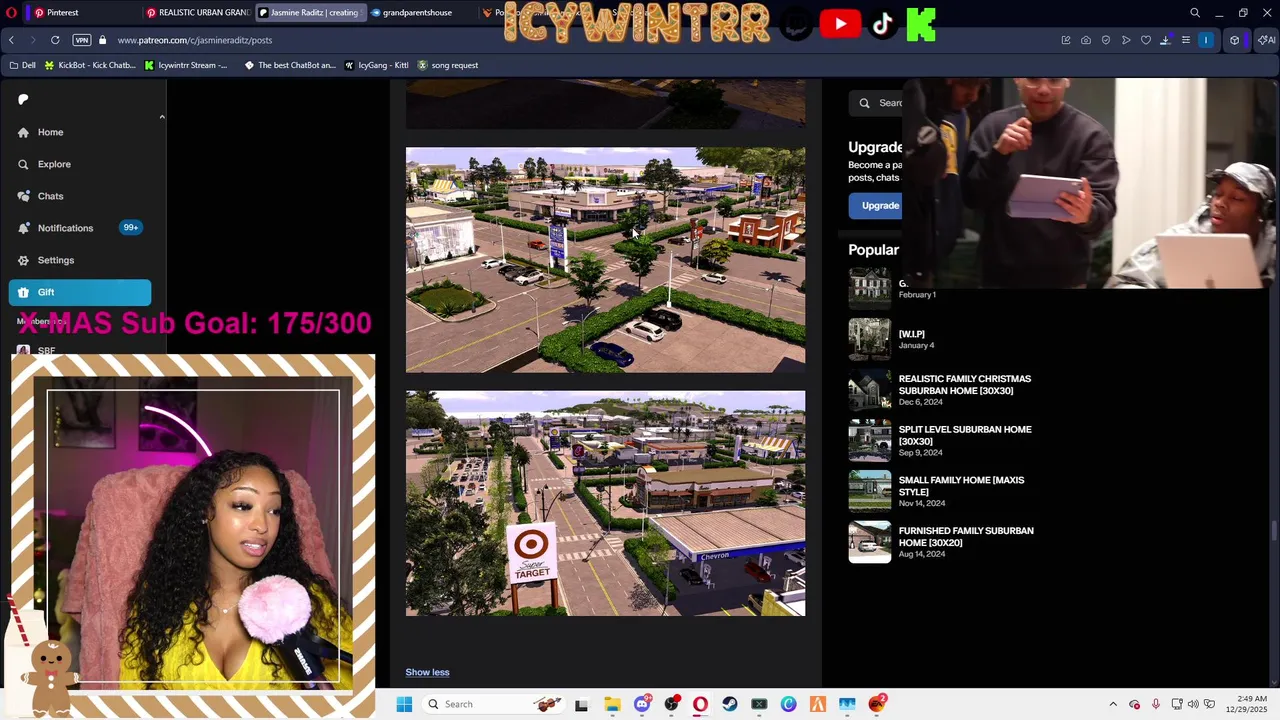Click the send/flow arrow icon
The height and width of the screenshot is (720, 1280).
pos(1126,40)
